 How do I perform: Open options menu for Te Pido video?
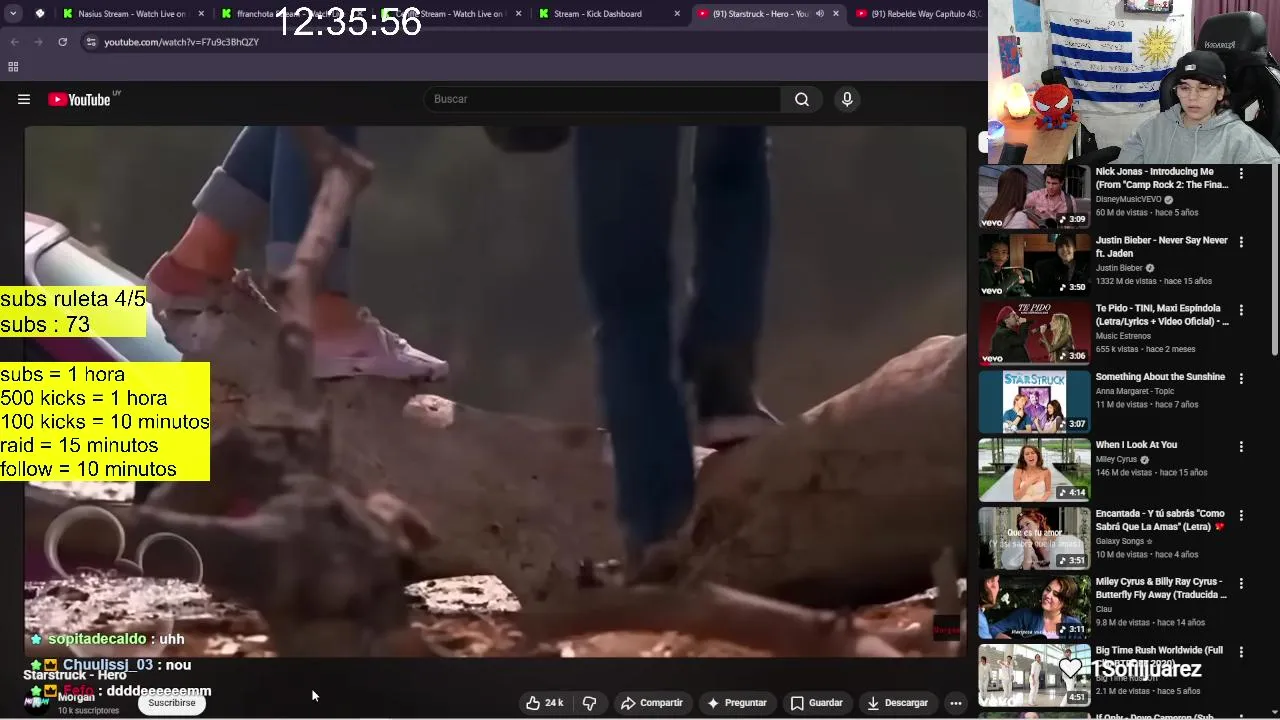[1241, 310]
